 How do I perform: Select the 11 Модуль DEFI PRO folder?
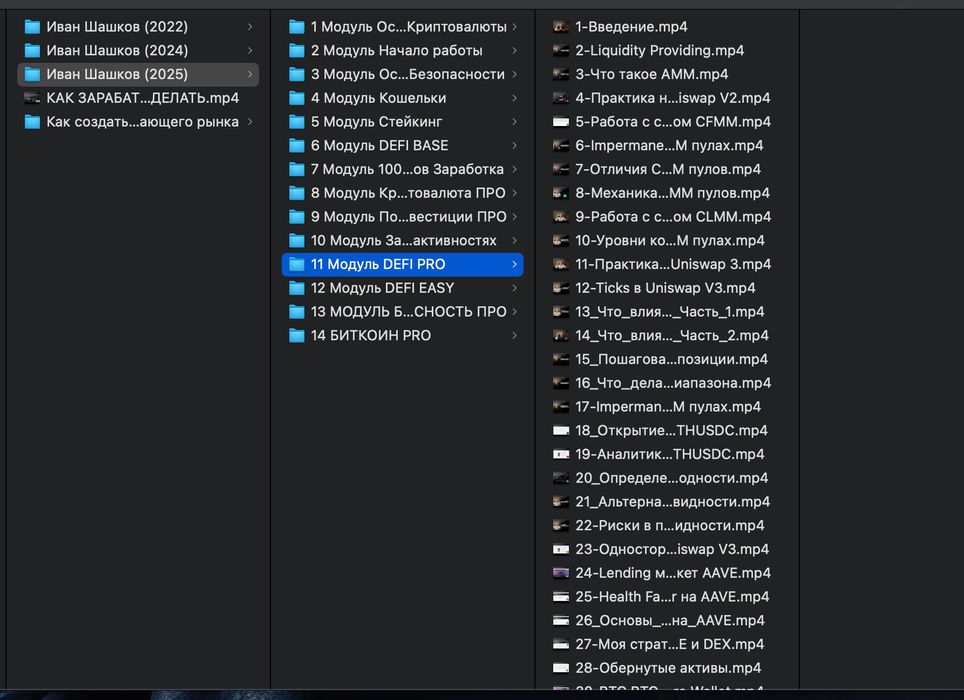click(x=403, y=264)
